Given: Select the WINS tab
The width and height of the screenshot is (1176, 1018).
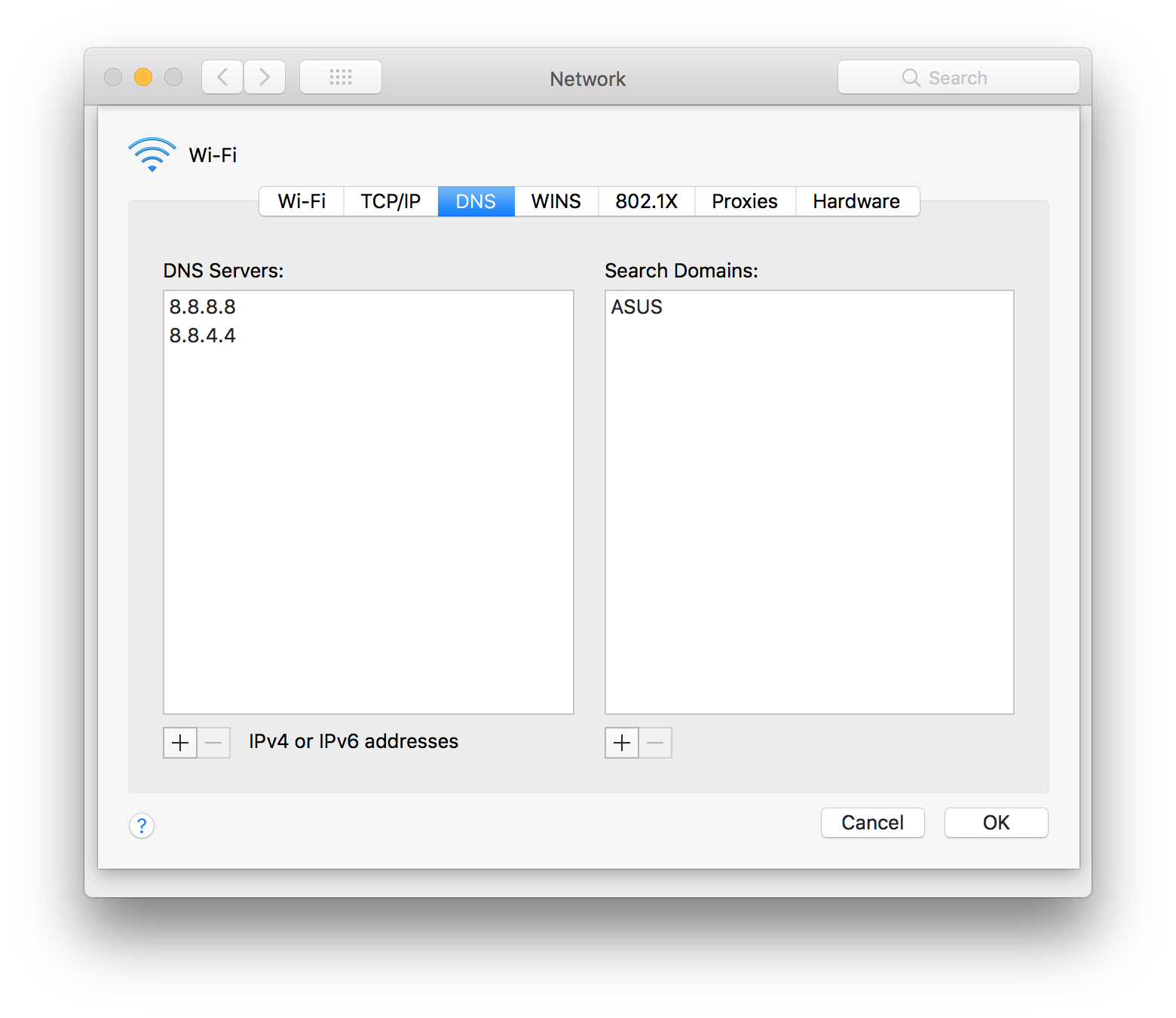Looking at the screenshot, I should tap(556, 201).
